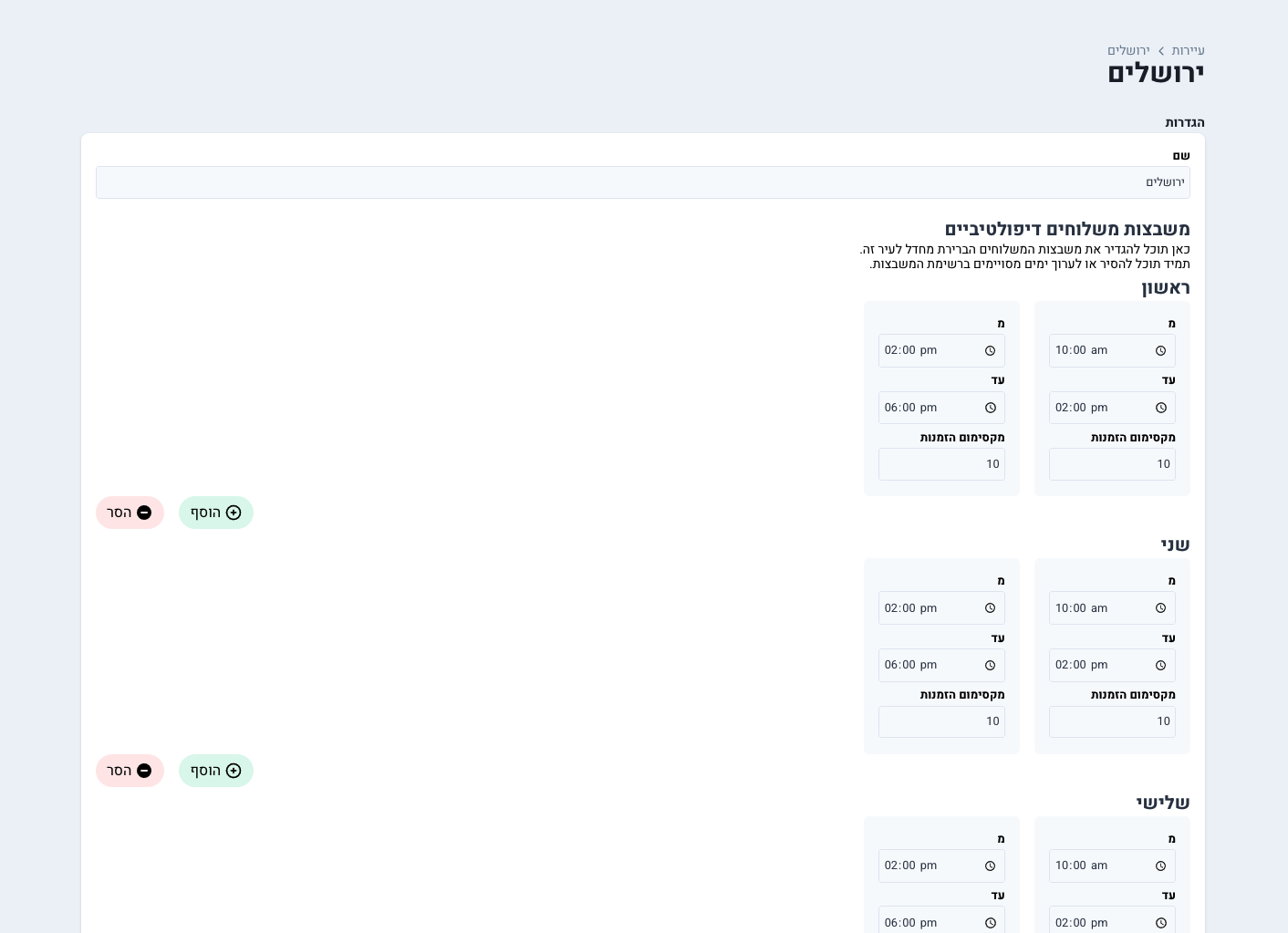Open the עיירות breadcrumb link
The width and height of the screenshot is (1288, 933).
[x=1188, y=51]
